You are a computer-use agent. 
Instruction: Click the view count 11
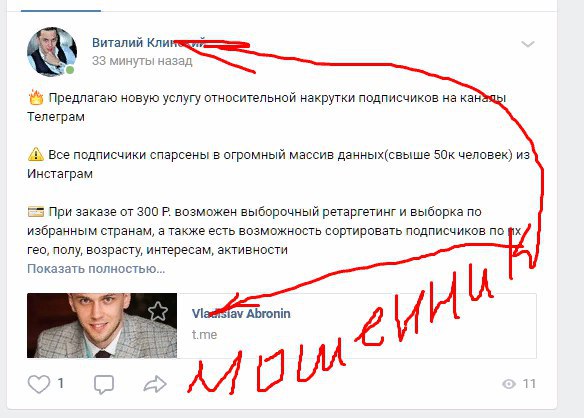click(529, 384)
